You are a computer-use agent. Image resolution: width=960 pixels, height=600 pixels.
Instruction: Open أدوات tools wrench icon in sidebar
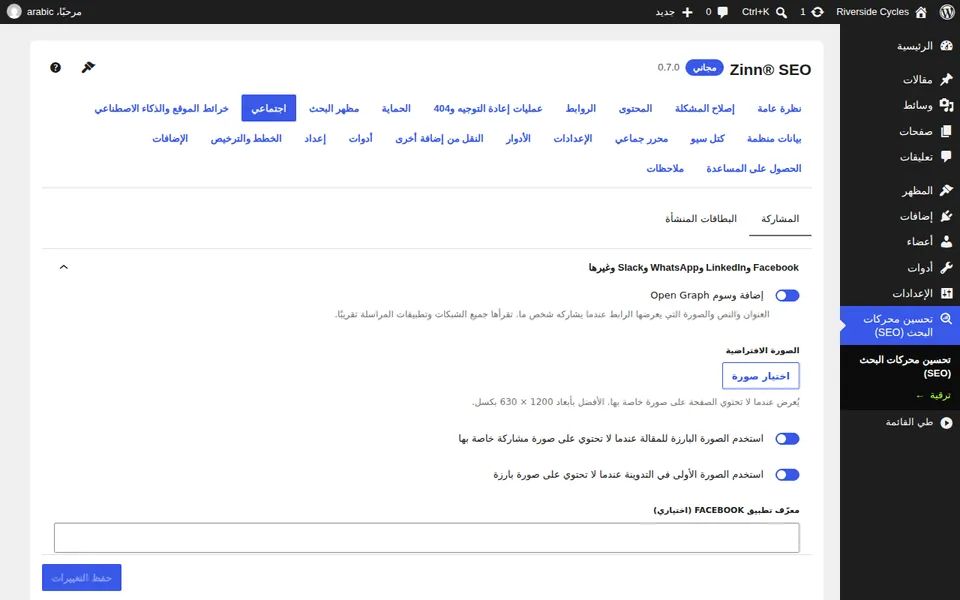[x=947, y=268]
